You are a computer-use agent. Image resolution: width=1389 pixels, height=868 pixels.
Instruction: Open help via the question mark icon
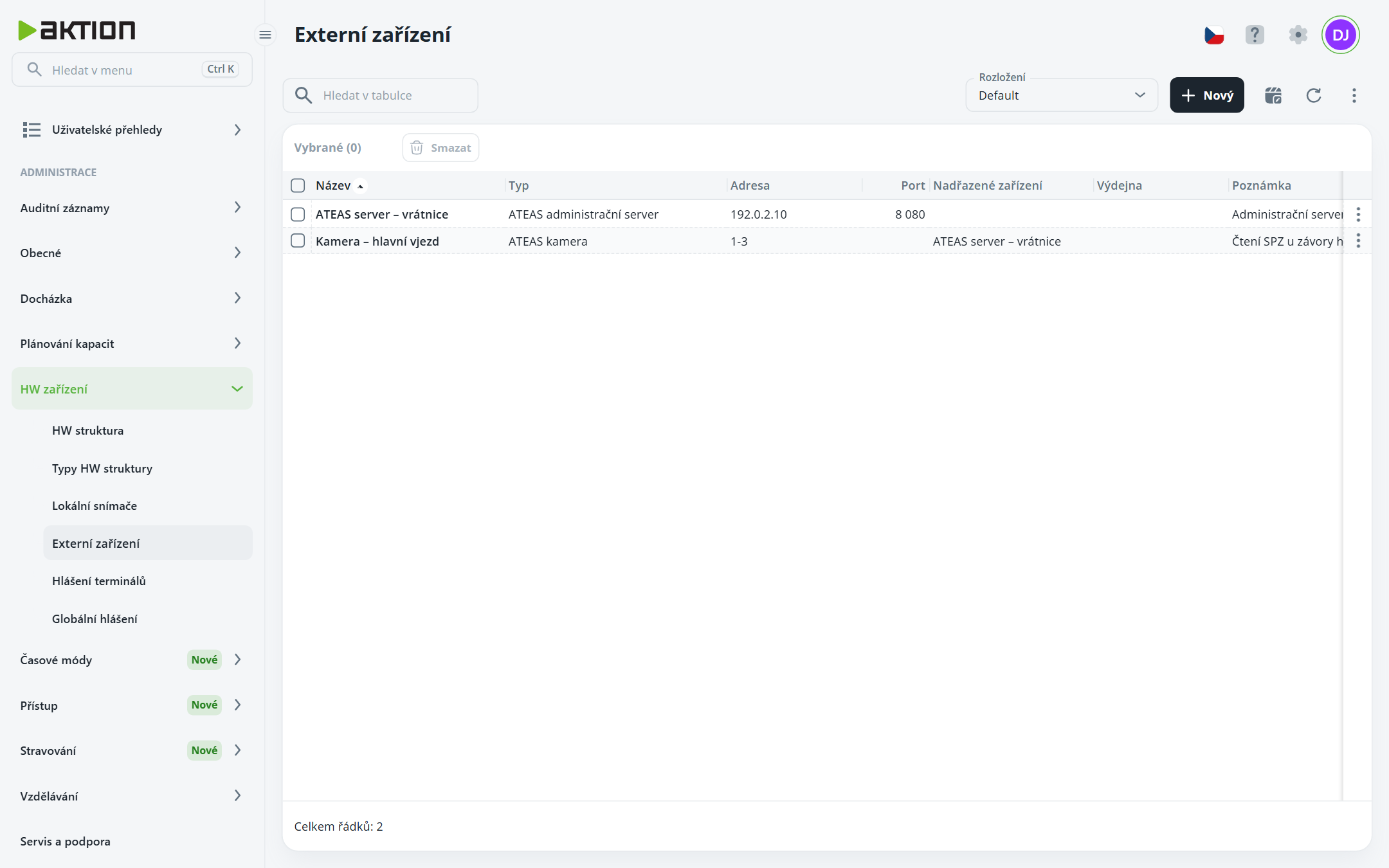pyautogui.click(x=1255, y=35)
